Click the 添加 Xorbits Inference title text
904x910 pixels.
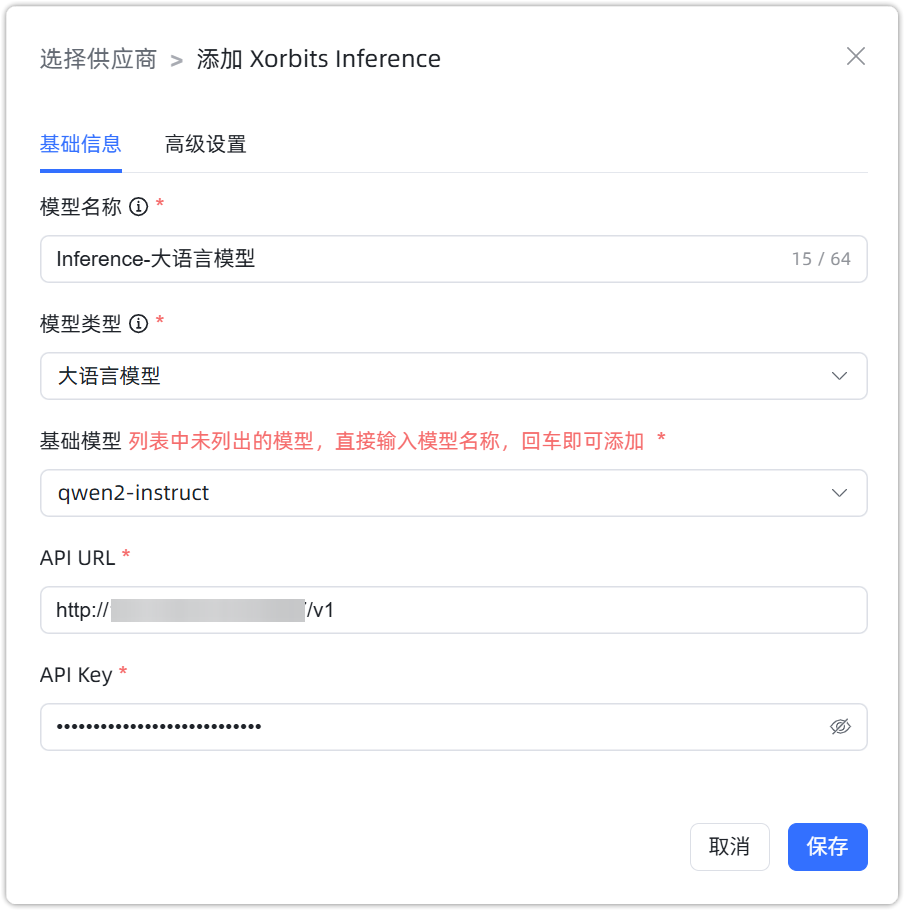point(318,59)
